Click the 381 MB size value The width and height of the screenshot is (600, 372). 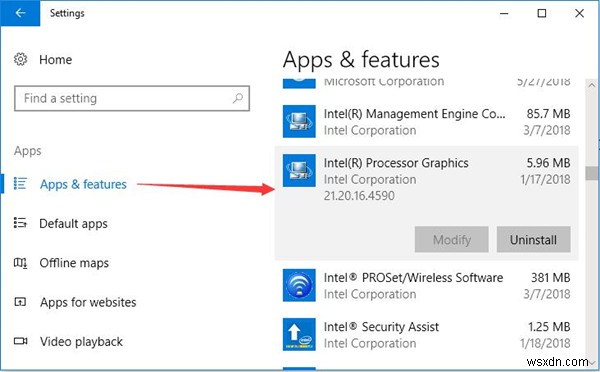tap(551, 277)
